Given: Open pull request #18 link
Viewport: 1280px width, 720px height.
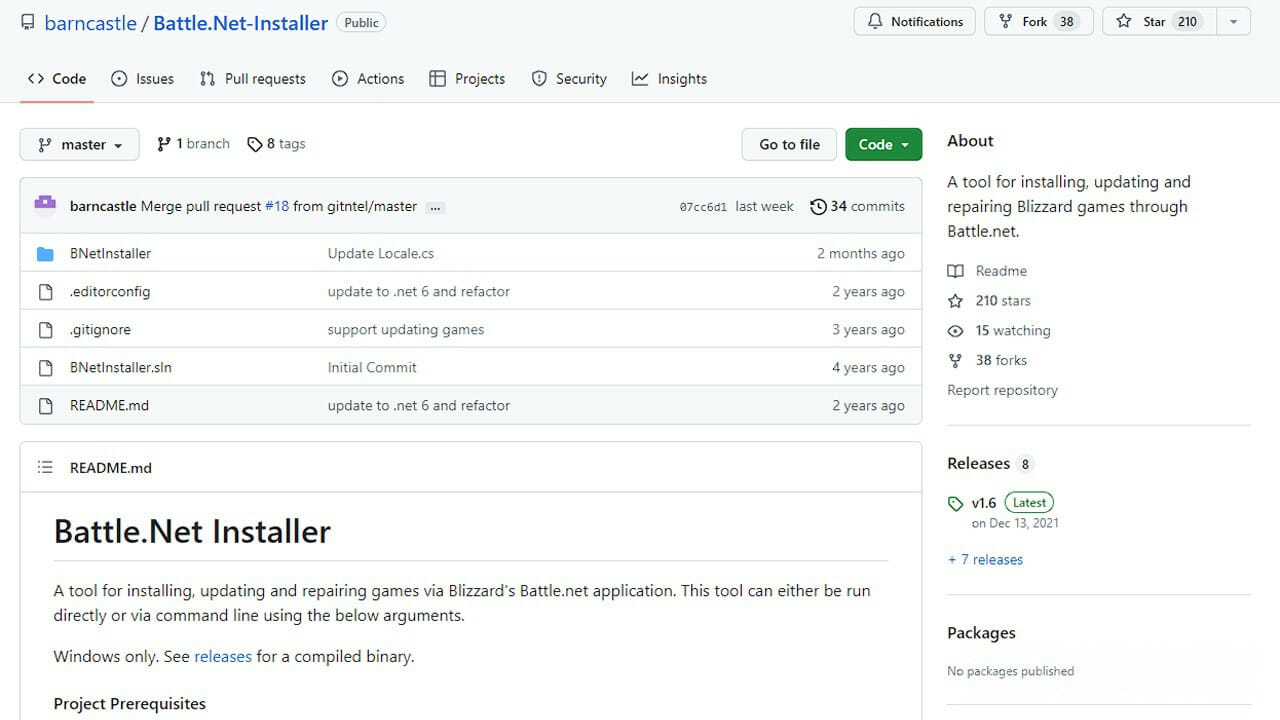Looking at the screenshot, I should (277, 206).
